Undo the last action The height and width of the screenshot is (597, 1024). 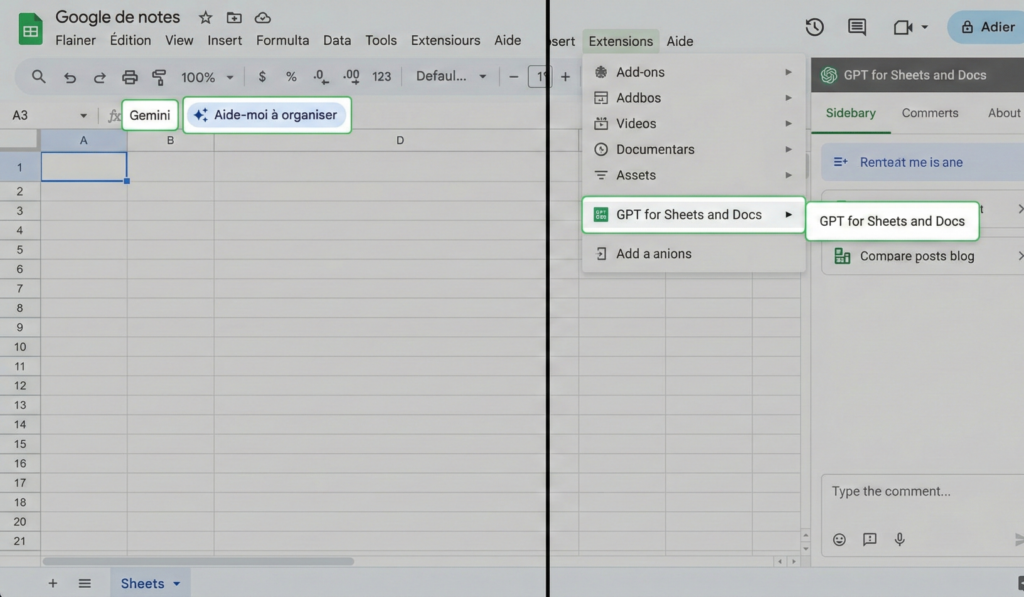tap(69, 76)
